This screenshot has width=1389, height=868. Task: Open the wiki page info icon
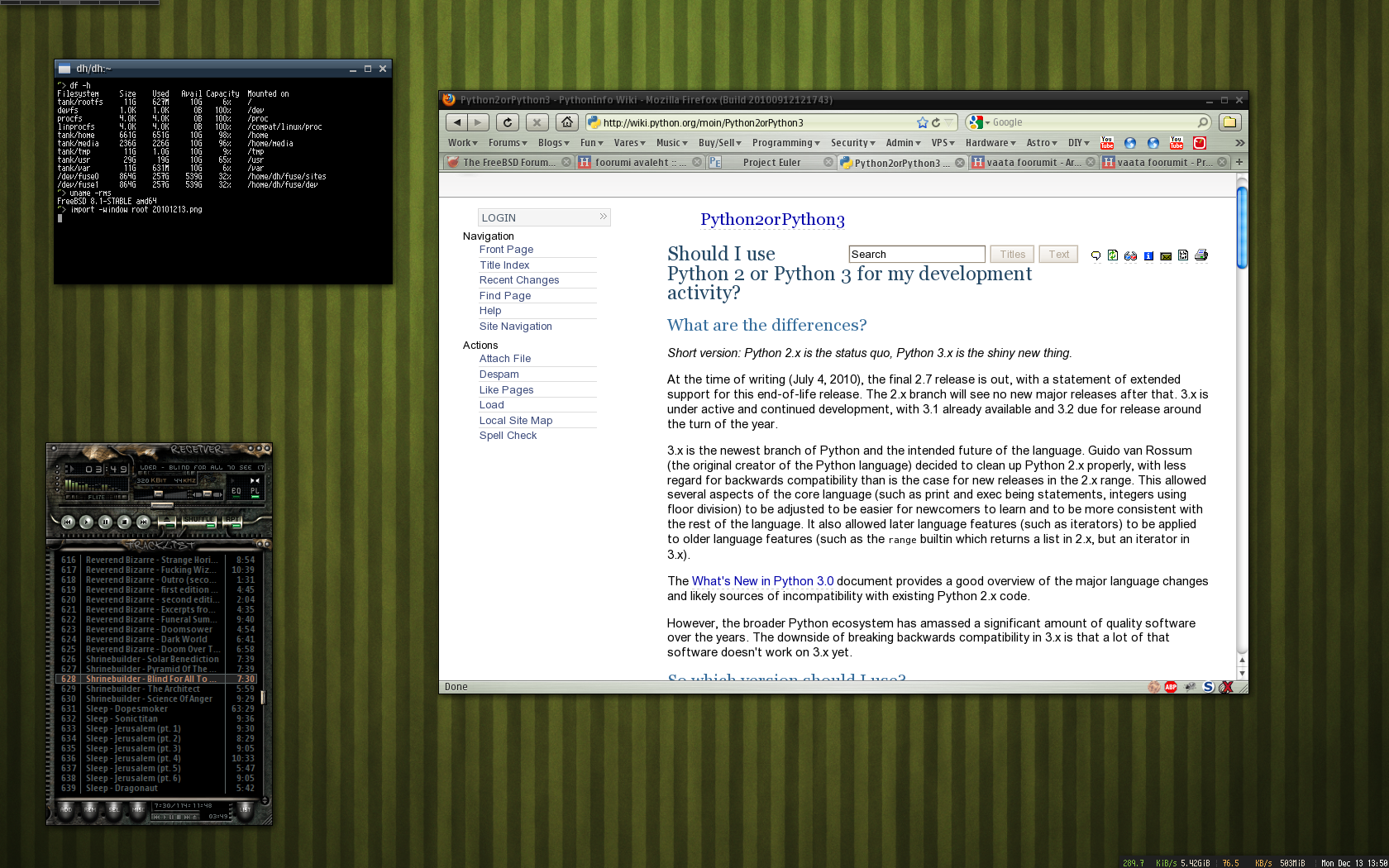1148,255
